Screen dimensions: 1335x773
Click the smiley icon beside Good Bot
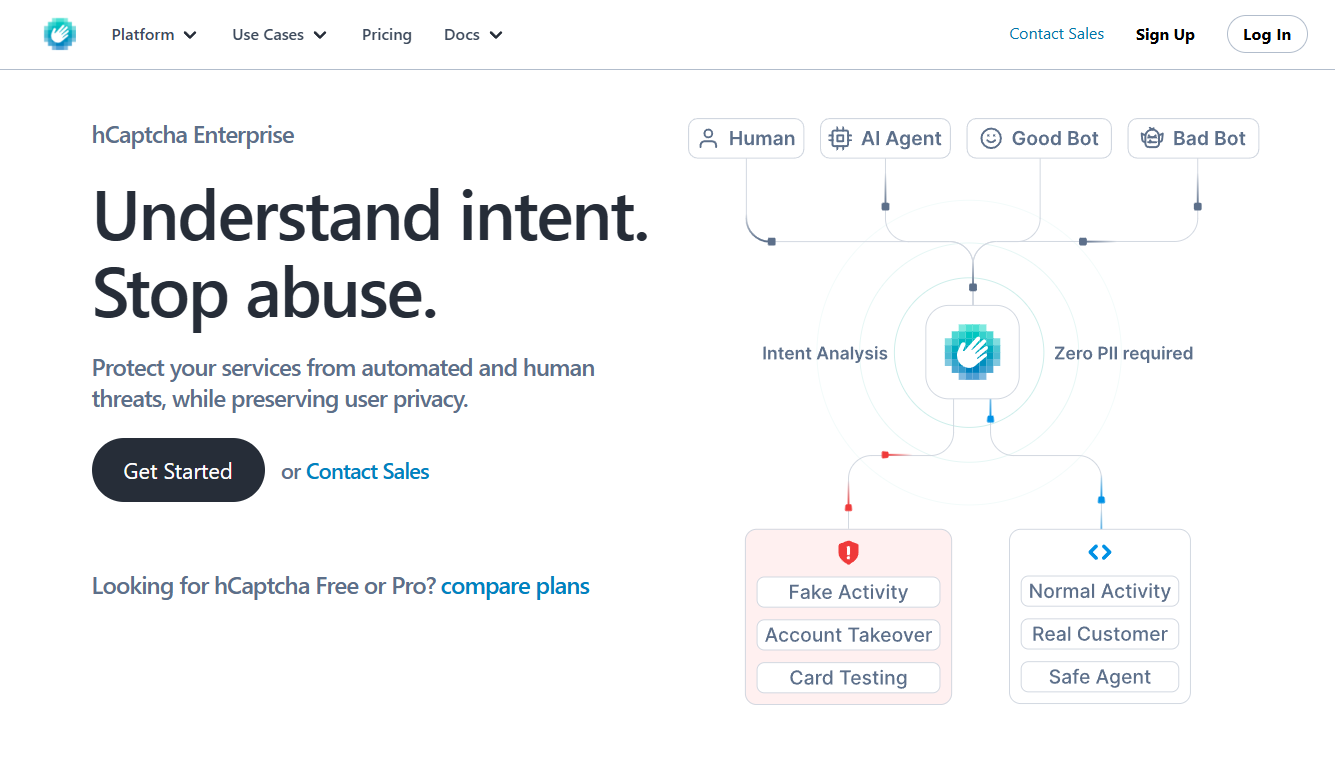990,138
